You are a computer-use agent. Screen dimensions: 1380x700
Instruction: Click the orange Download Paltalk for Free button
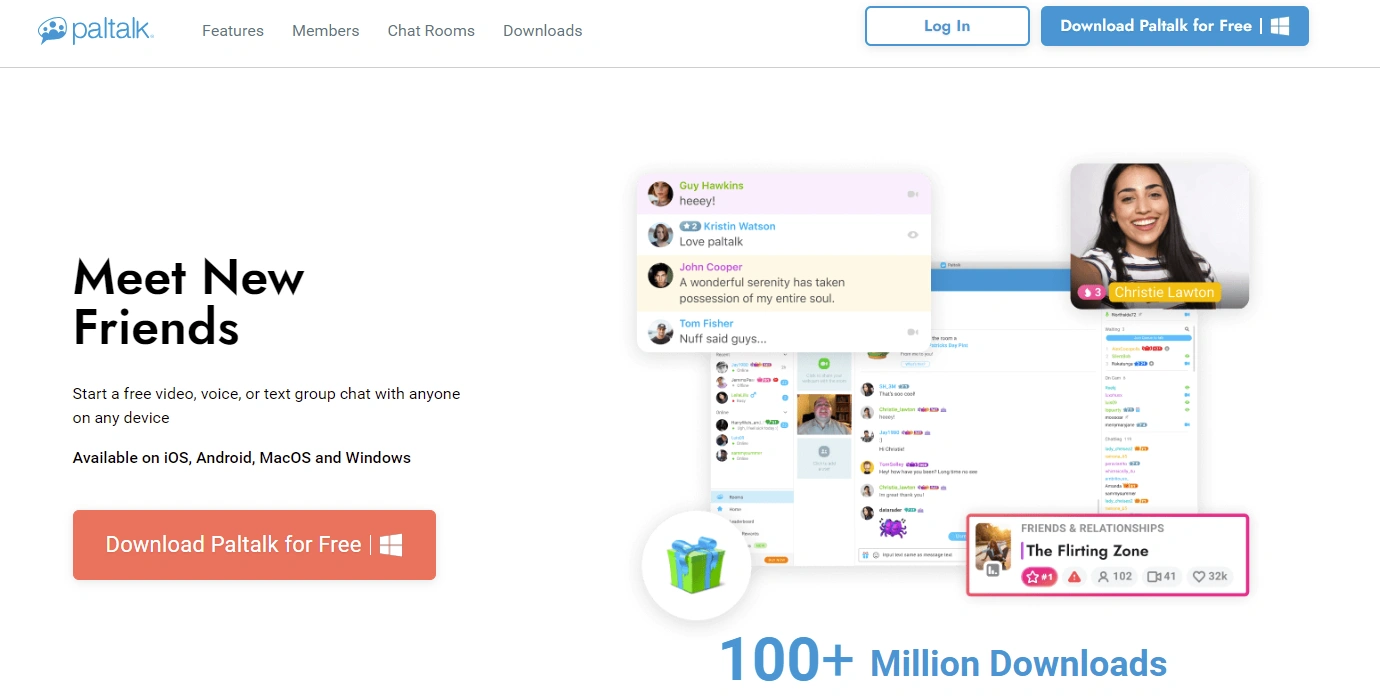pos(254,545)
